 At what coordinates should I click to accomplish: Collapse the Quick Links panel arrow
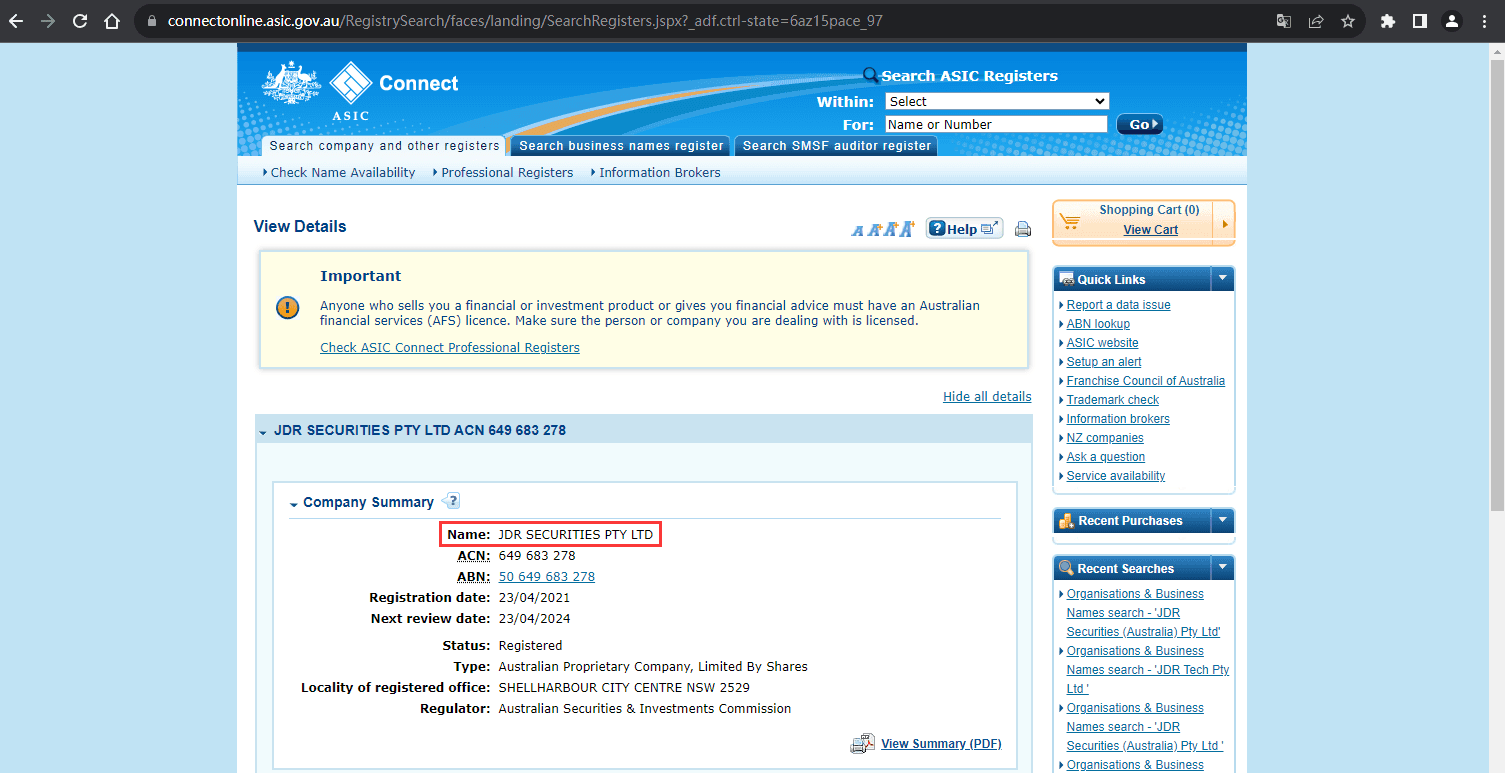1222,279
